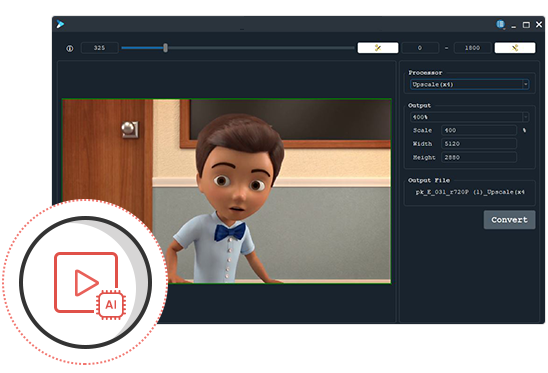The image size is (548, 373).
Task: Click the Convert button
Action: (x=509, y=220)
